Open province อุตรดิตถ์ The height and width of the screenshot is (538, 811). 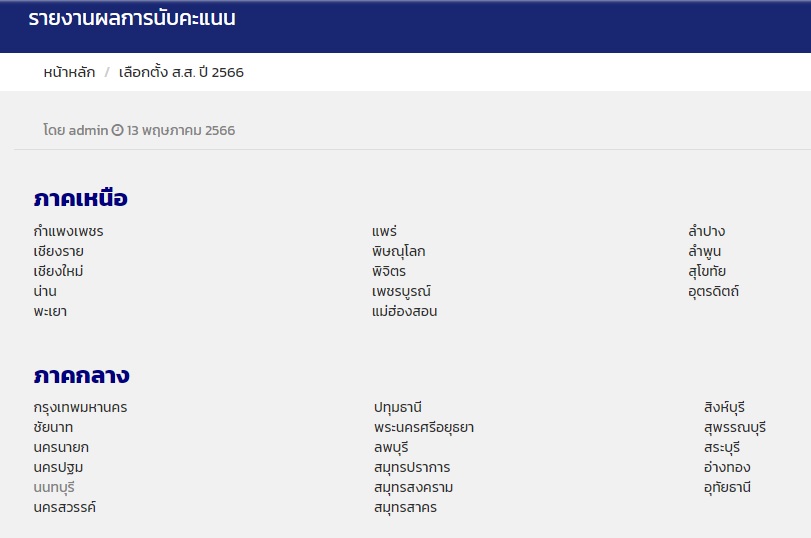713,291
